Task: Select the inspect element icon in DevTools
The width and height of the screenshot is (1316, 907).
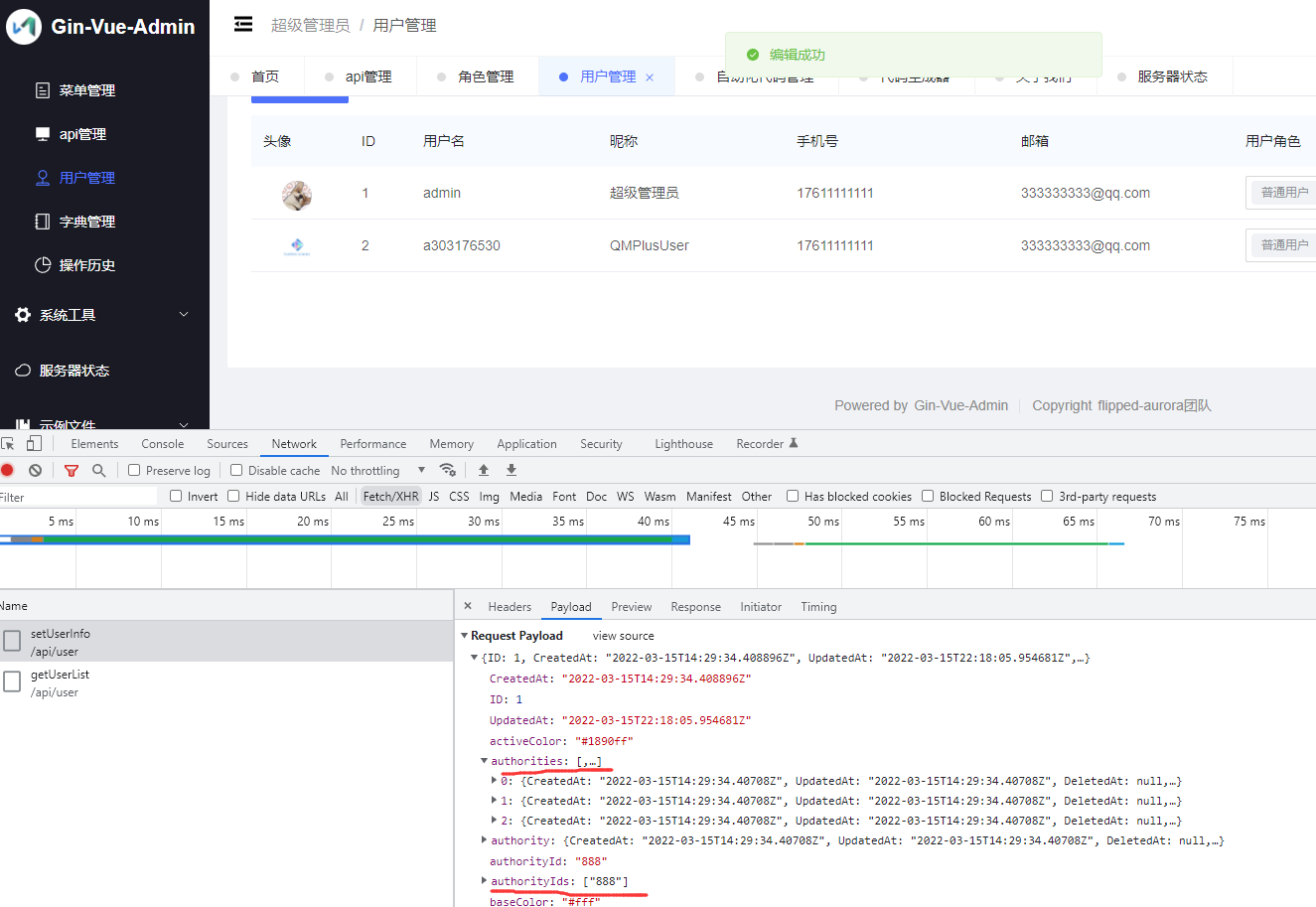Action: tap(9, 443)
